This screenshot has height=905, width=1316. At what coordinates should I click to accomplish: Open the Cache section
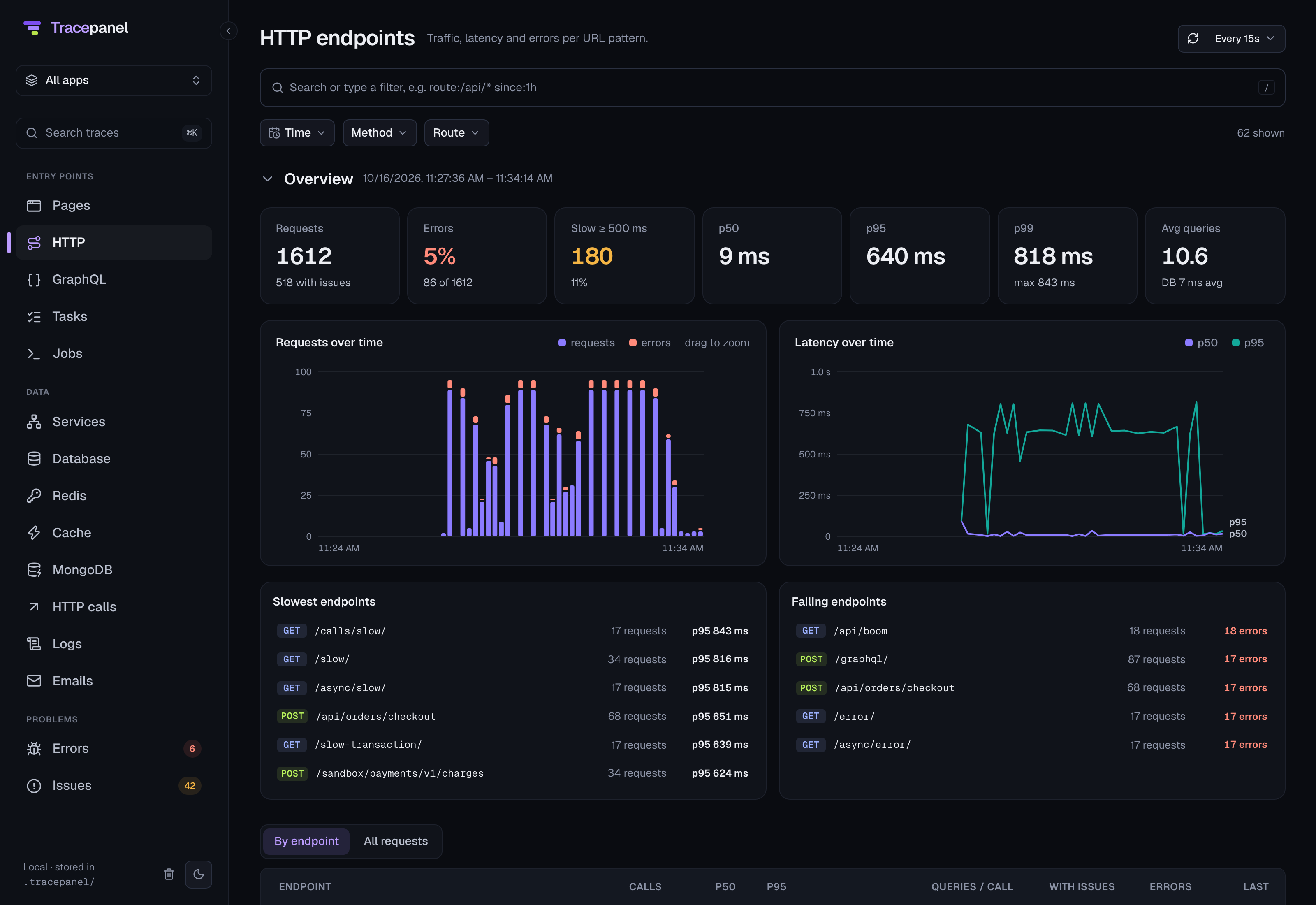pyautogui.click(x=114, y=533)
